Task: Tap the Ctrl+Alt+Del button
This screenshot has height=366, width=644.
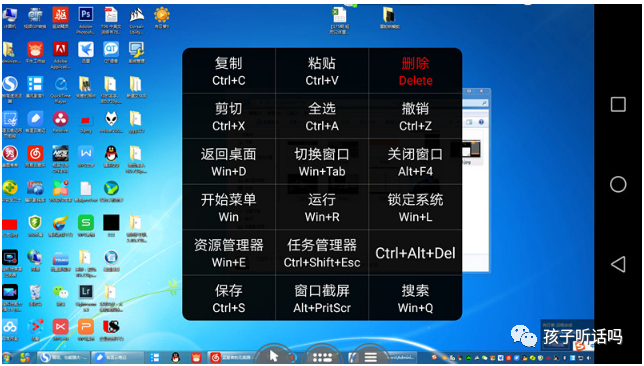Action: point(415,253)
